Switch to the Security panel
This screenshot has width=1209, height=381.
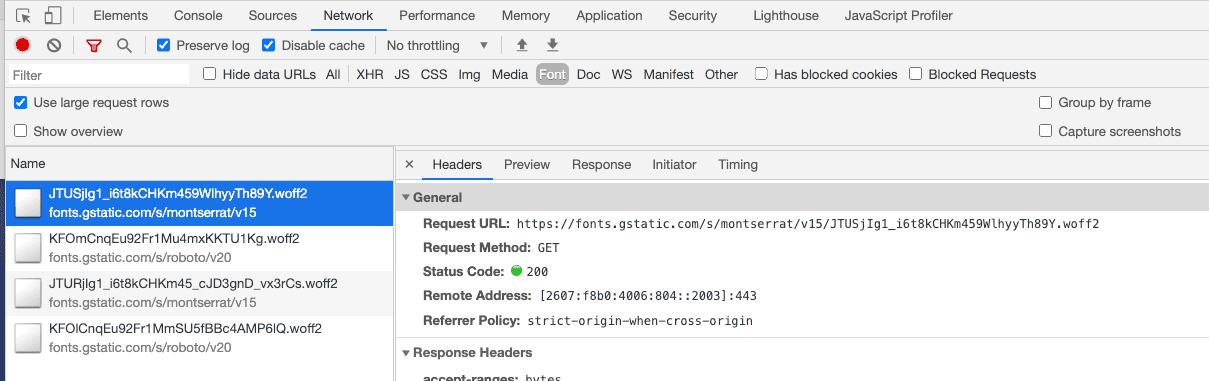693,15
